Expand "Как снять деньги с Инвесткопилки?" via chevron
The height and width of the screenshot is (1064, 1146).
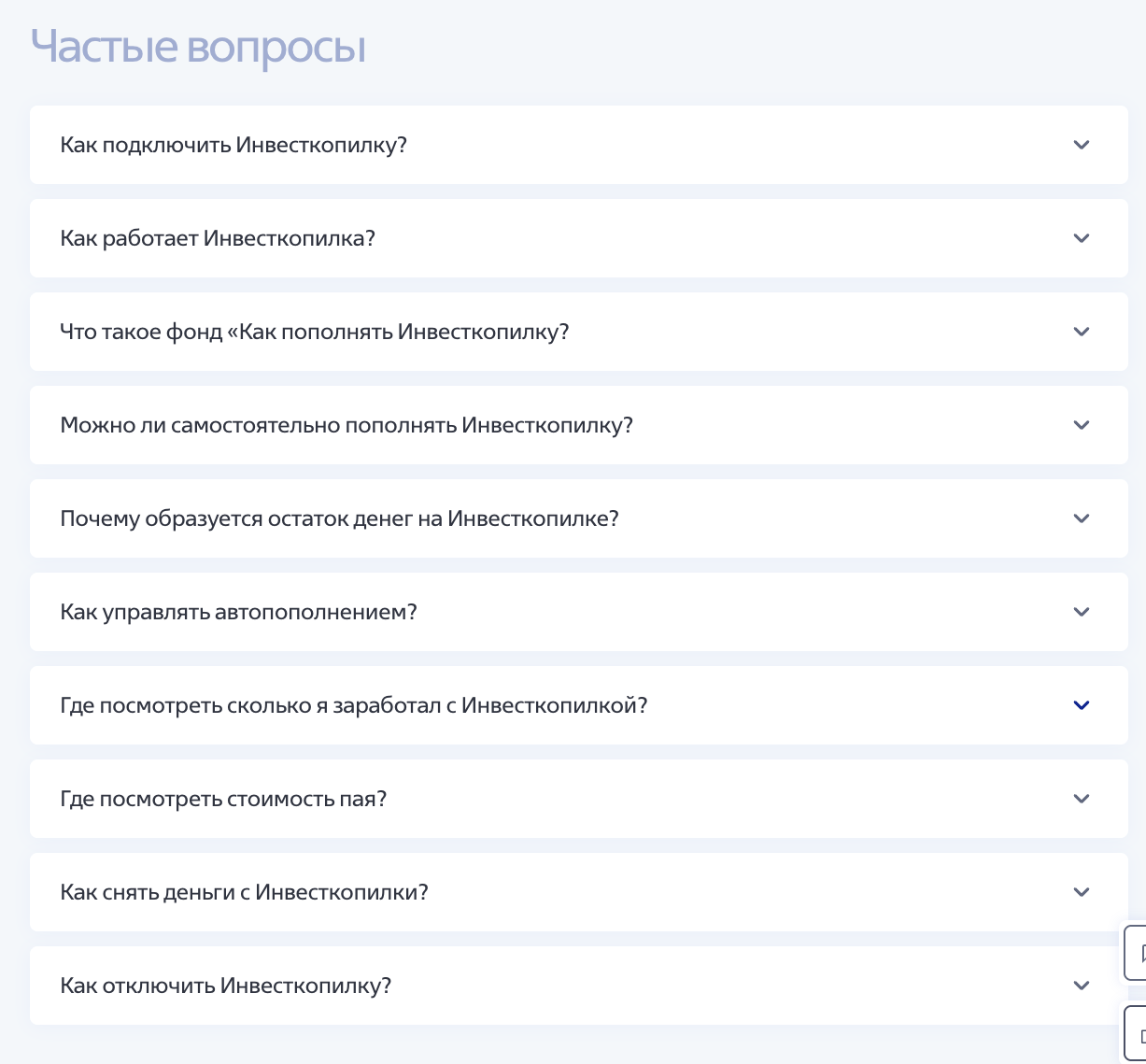pos(1082,892)
